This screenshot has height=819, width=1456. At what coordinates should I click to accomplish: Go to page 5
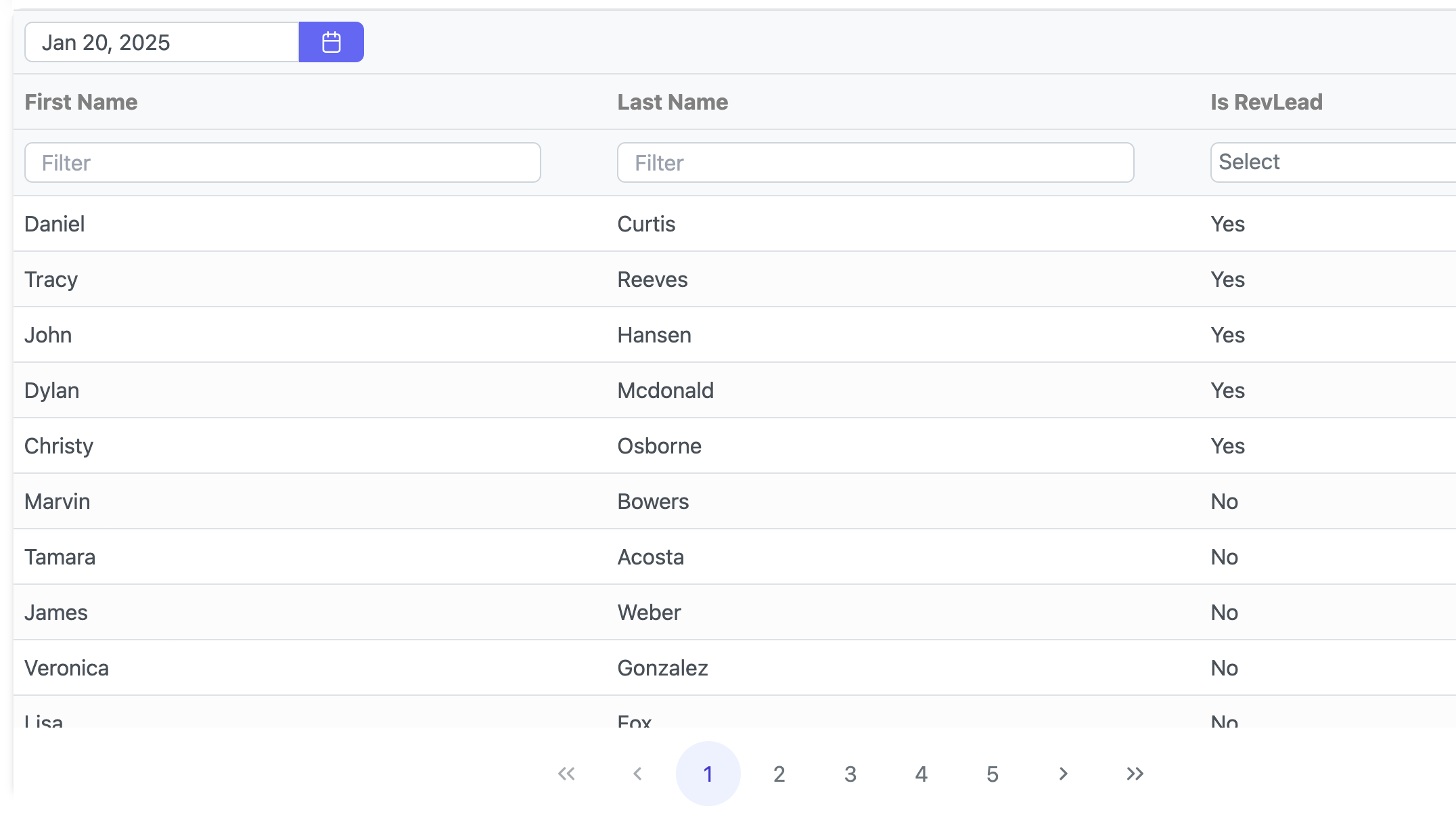click(x=992, y=774)
